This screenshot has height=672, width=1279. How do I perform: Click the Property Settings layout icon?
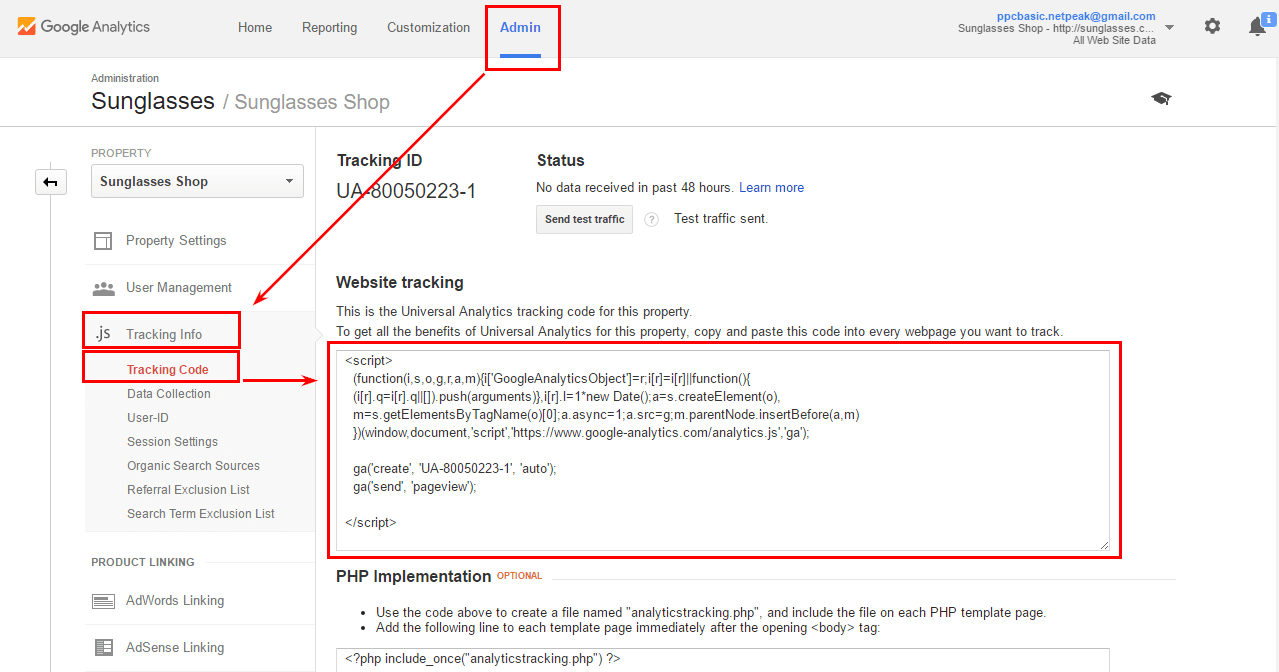(102, 241)
